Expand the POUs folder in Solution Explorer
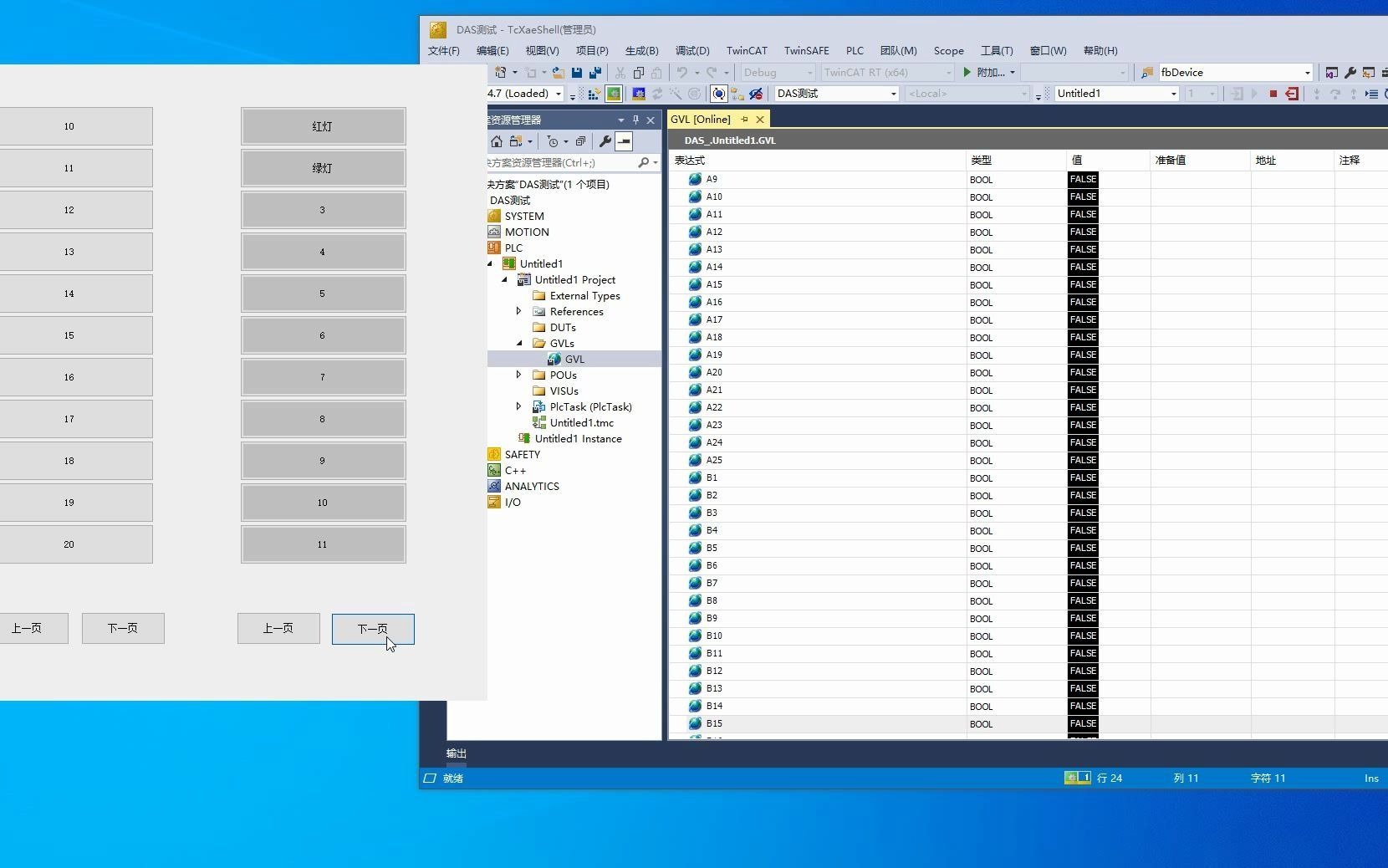The width and height of the screenshot is (1388, 868). click(x=519, y=375)
